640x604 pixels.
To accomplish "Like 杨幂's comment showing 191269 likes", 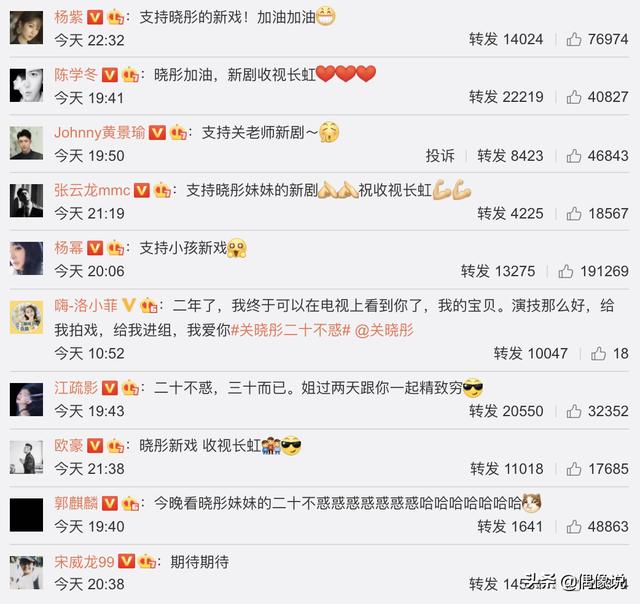I will click(565, 271).
